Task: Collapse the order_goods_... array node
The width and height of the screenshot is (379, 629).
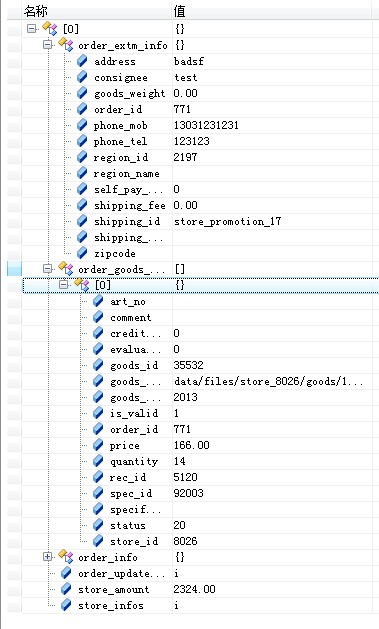Action: (x=48, y=269)
